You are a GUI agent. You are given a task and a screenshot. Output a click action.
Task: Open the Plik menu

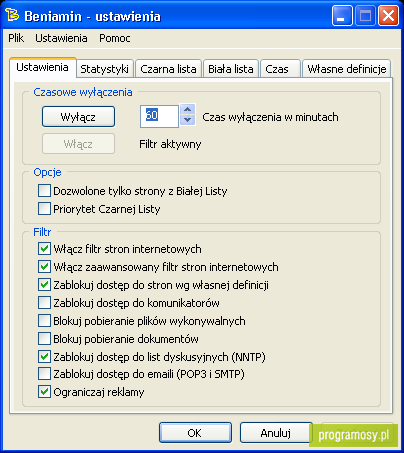click(16, 38)
